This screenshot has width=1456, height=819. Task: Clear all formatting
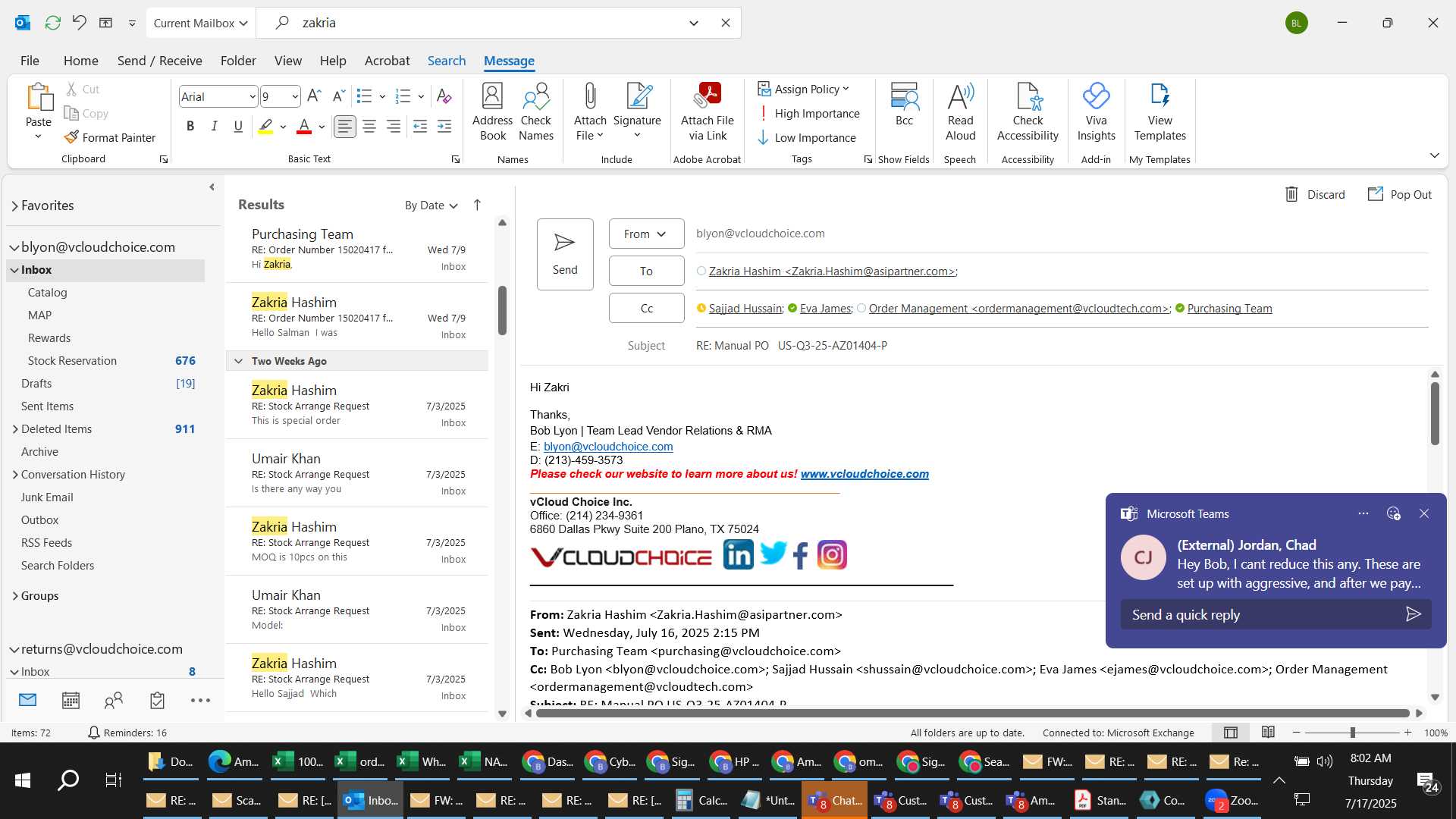[x=444, y=96]
